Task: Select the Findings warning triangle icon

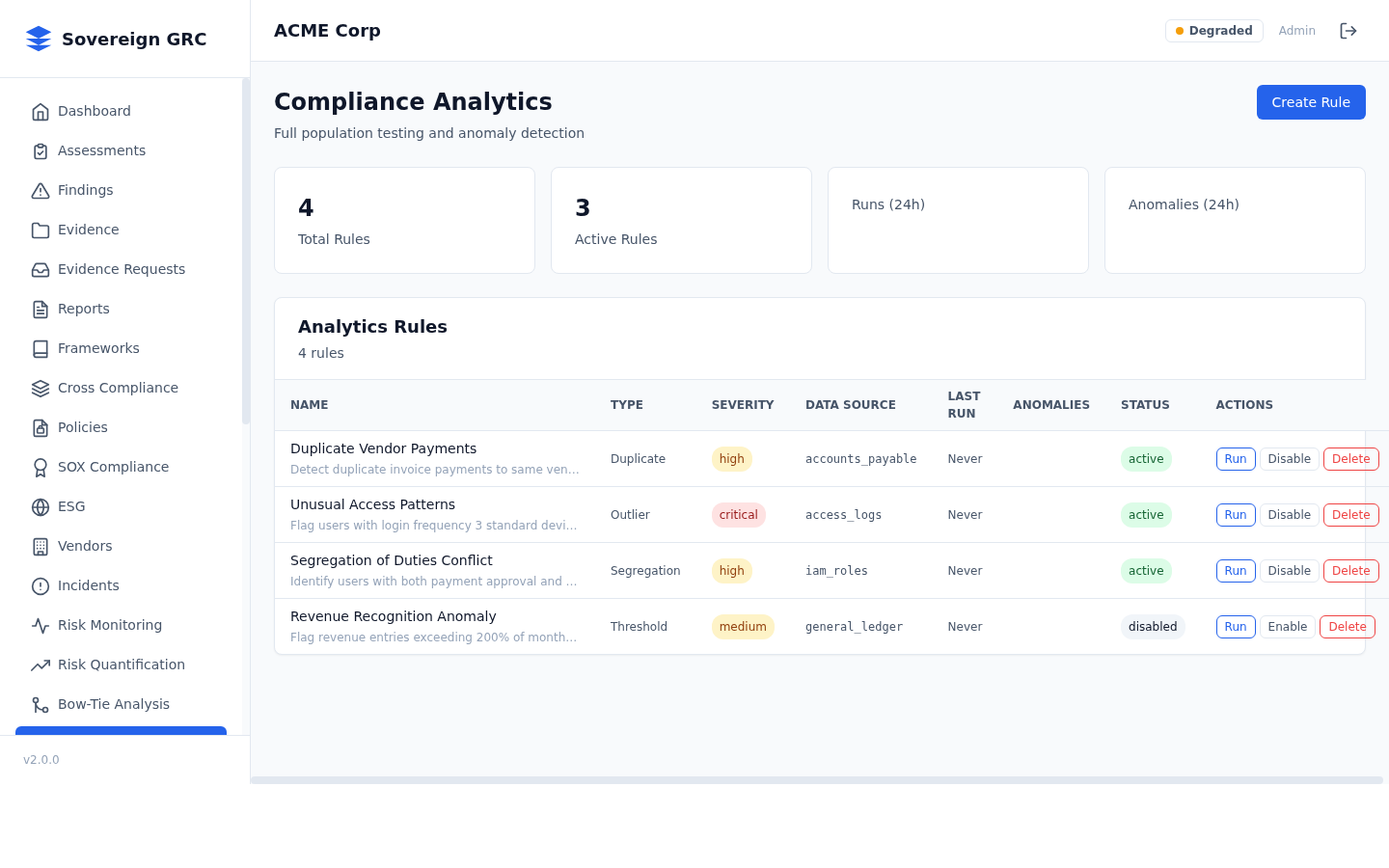Action: pyautogui.click(x=41, y=190)
